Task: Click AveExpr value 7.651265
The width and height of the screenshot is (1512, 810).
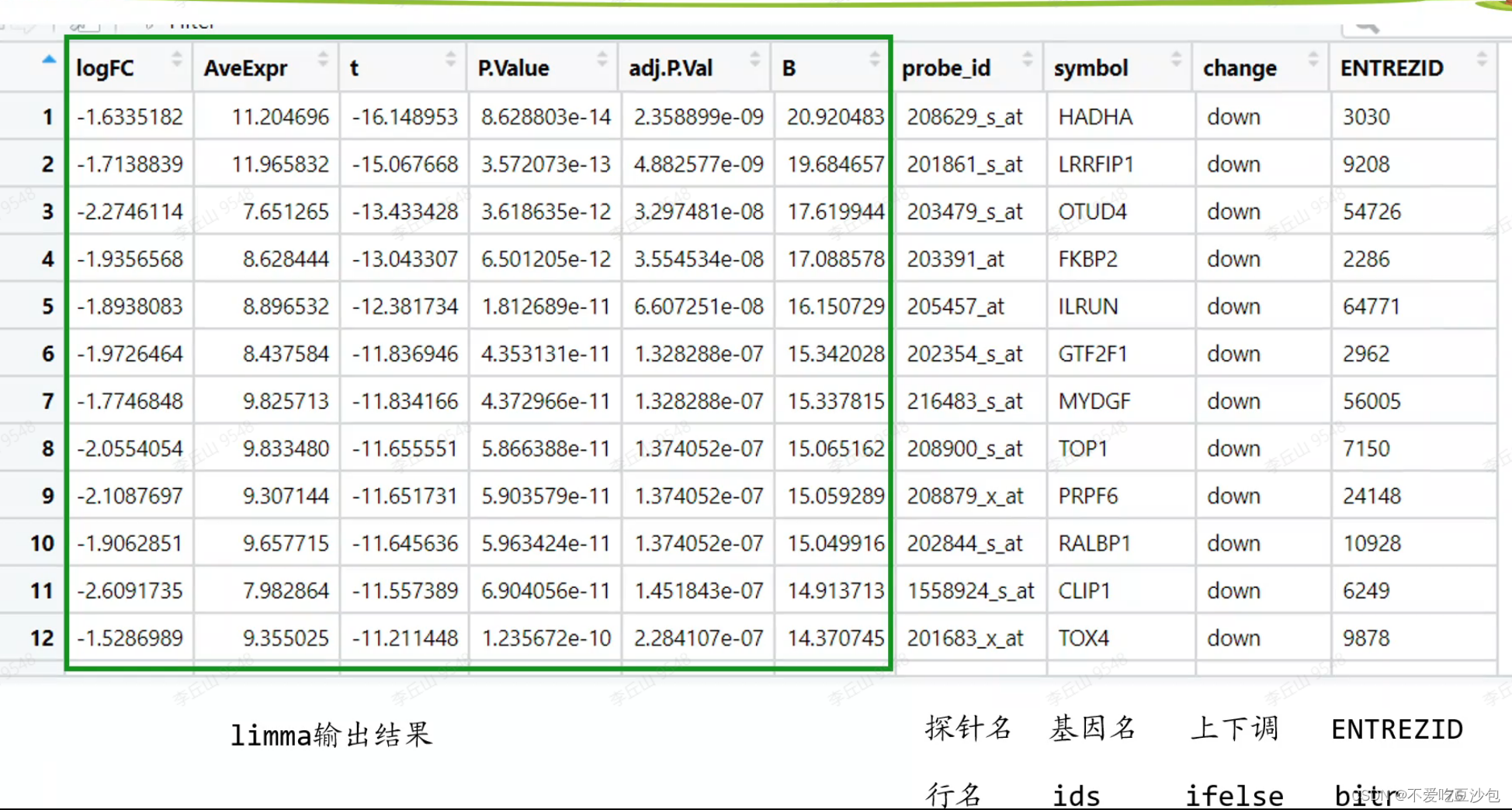Action: point(286,212)
